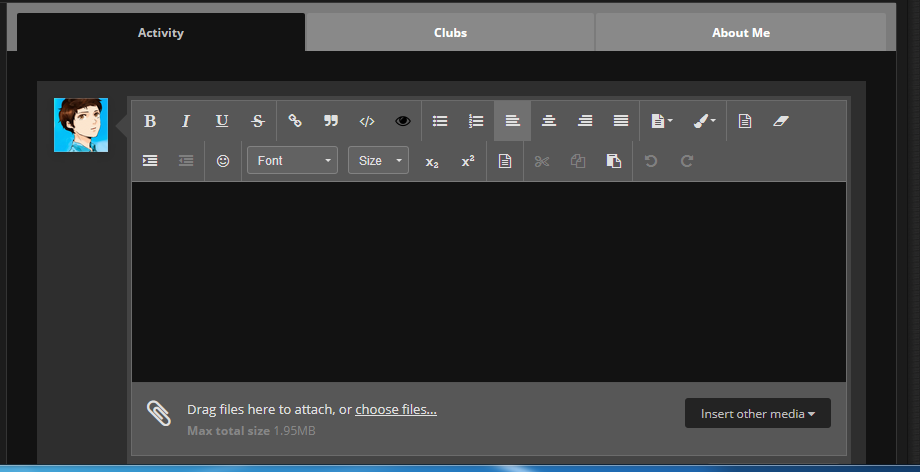This screenshot has width=920, height=472.
Task: Switch to the About Me tab
Action: pyautogui.click(x=741, y=32)
